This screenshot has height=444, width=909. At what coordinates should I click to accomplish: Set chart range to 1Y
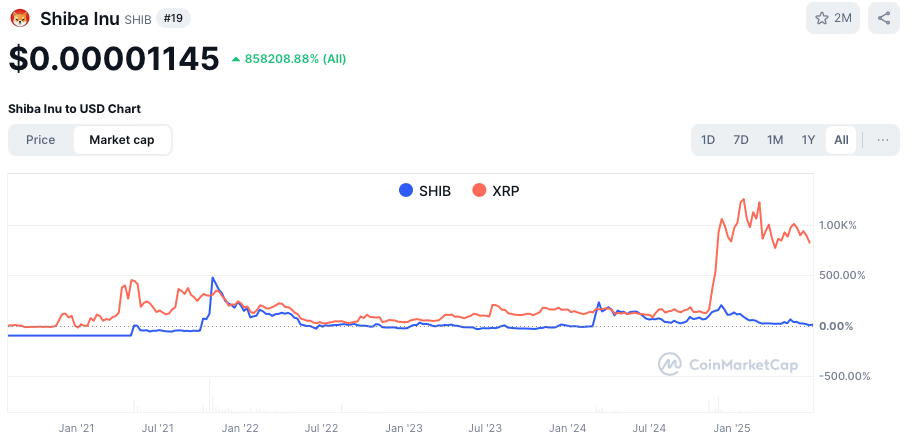click(x=808, y=140)
